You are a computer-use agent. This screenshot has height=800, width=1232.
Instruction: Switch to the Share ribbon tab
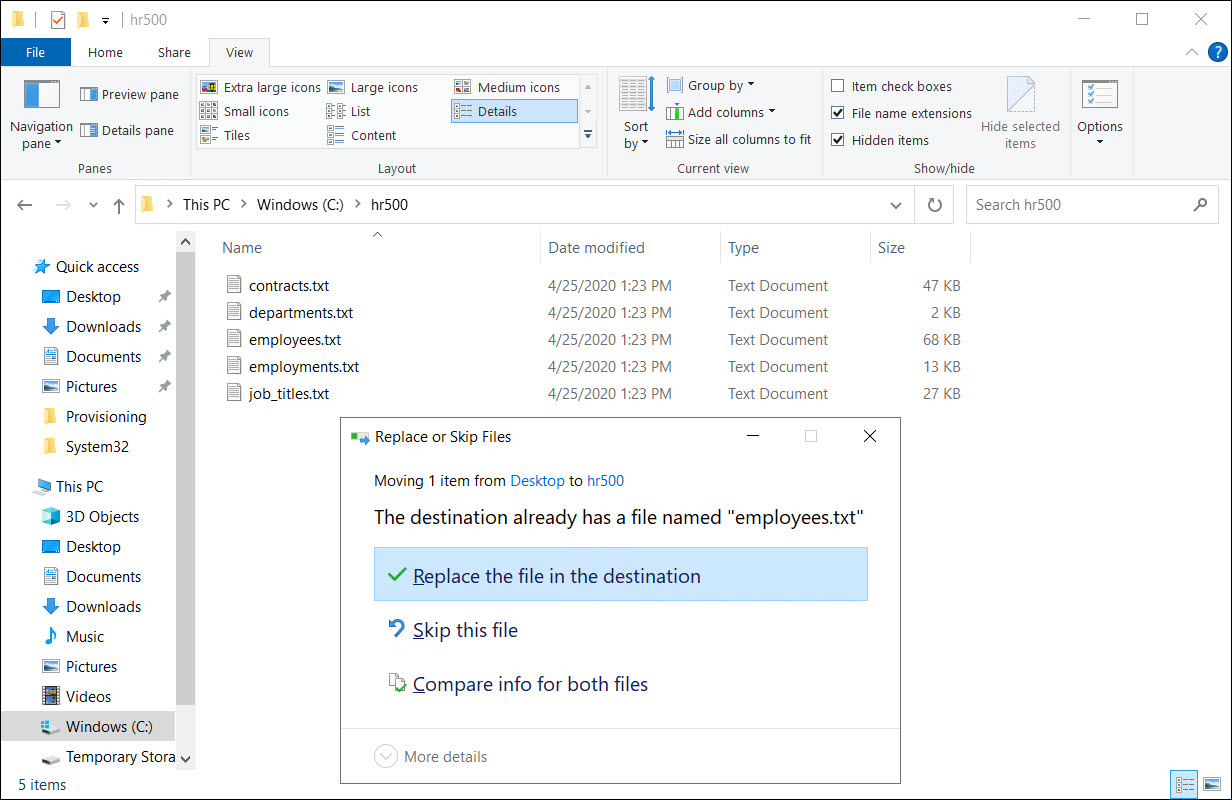coord(174,53)
